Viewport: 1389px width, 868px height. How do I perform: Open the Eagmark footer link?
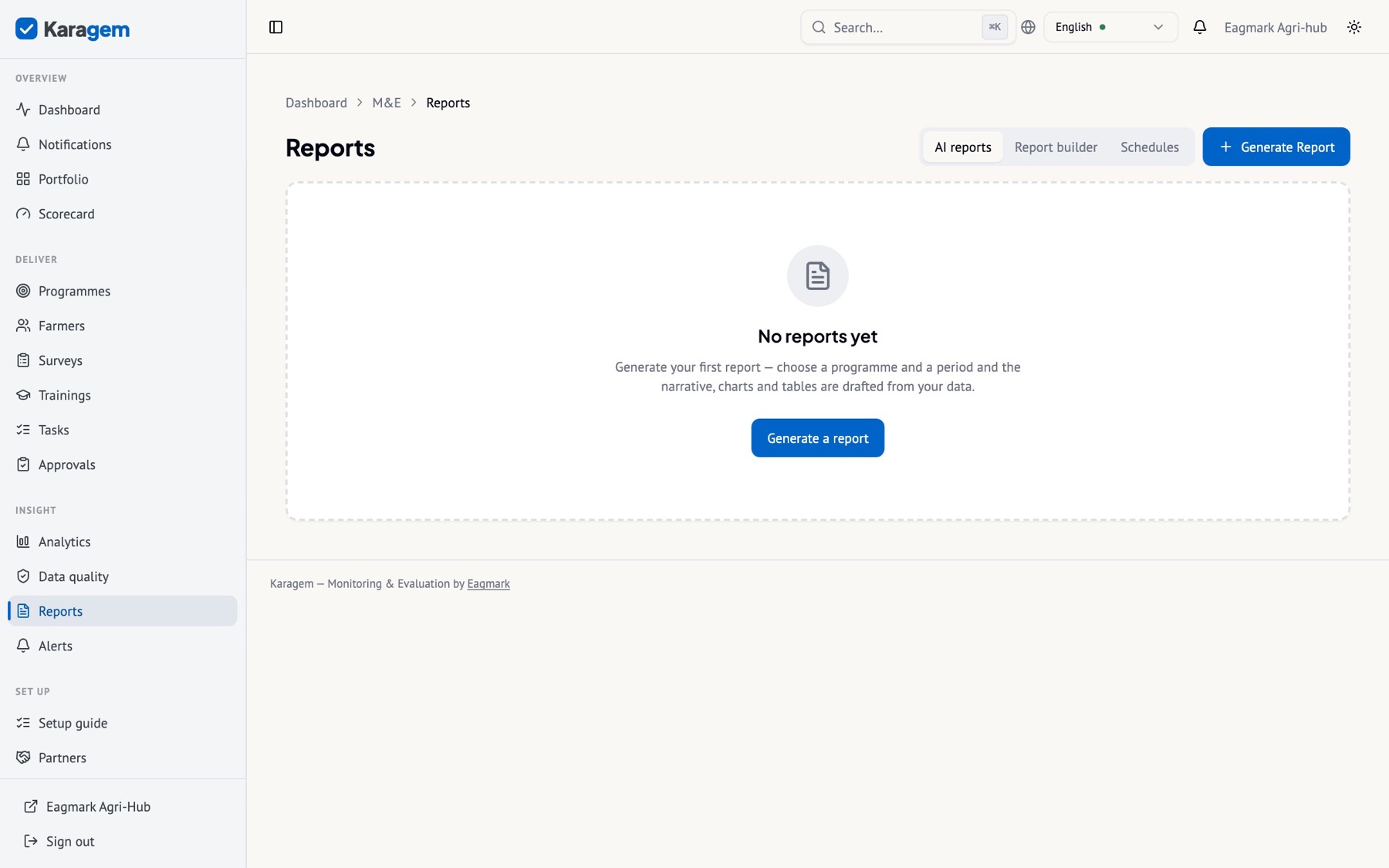(x=488, y=583)
